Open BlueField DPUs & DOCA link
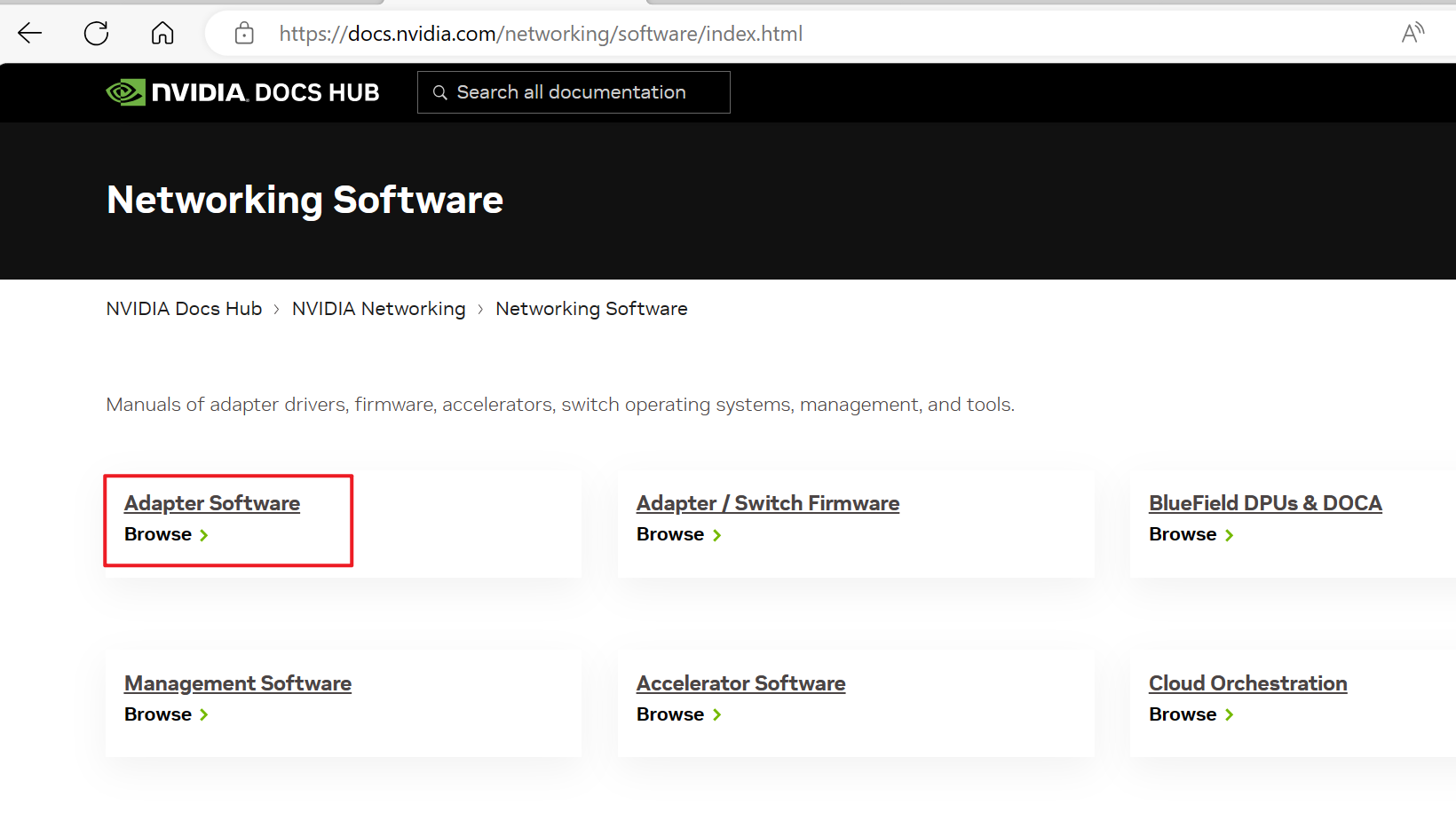 coord(1265,503)
